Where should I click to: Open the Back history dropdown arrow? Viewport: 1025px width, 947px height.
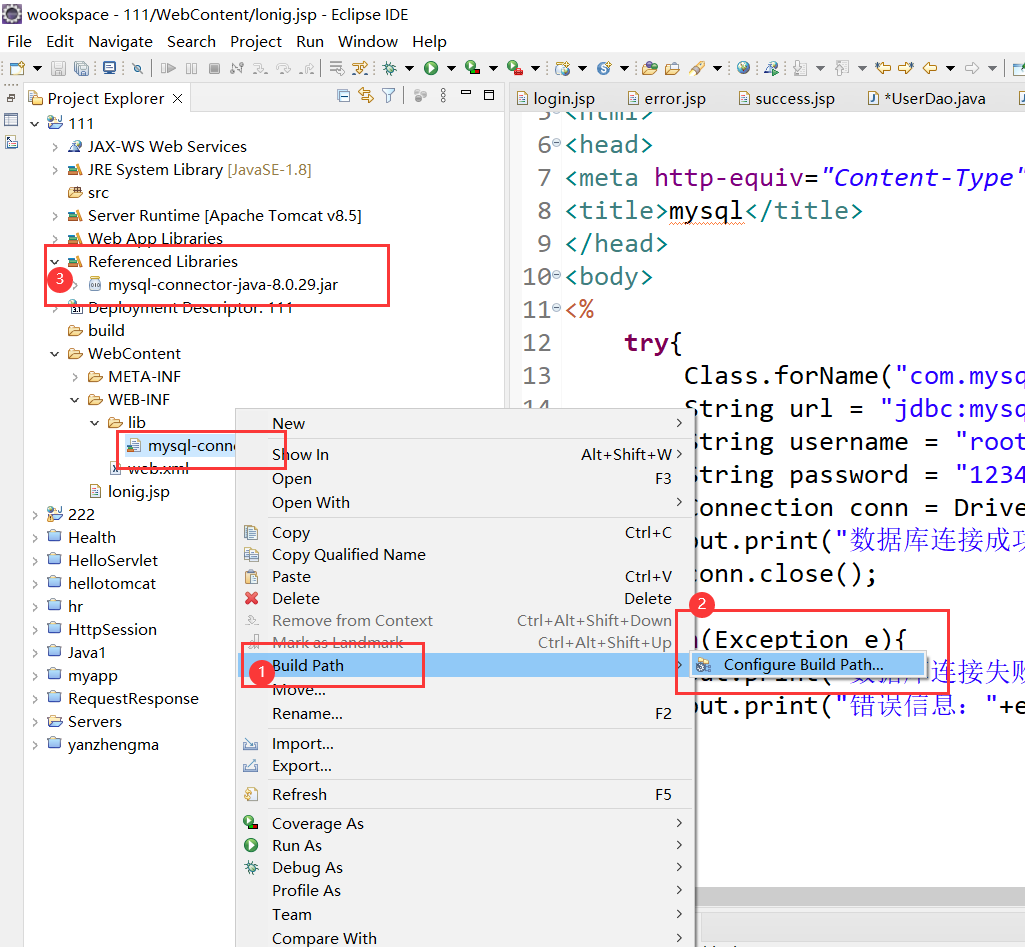coord(950,68)
